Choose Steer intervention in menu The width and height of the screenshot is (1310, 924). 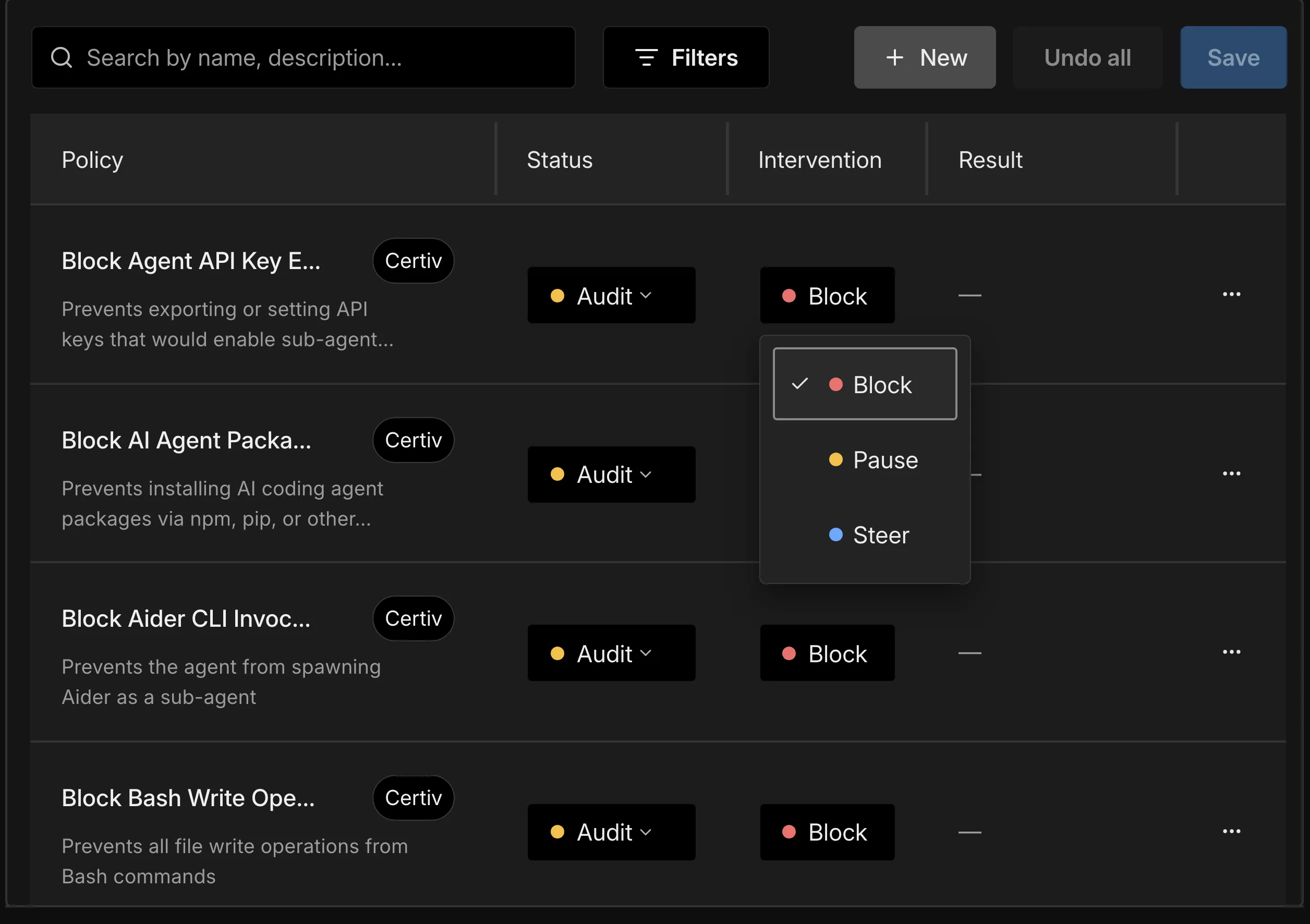(865, 535)
